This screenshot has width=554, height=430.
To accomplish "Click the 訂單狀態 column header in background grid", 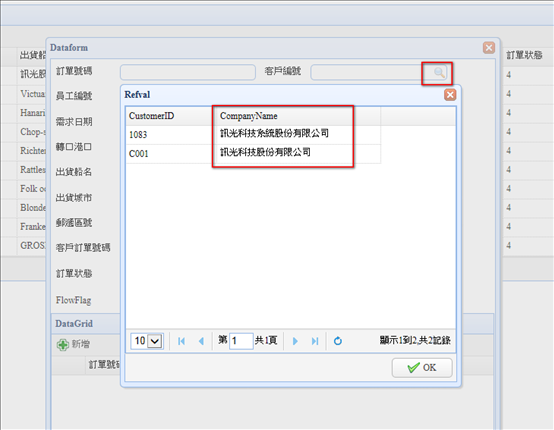I will pyautogui.click(x=524, y=55).
